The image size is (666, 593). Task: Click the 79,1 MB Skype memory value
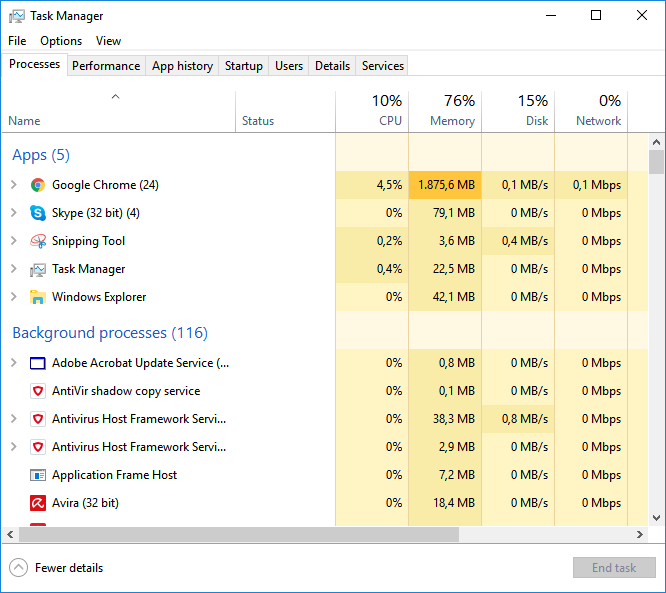pyautogui.click(x=454, y=213)
